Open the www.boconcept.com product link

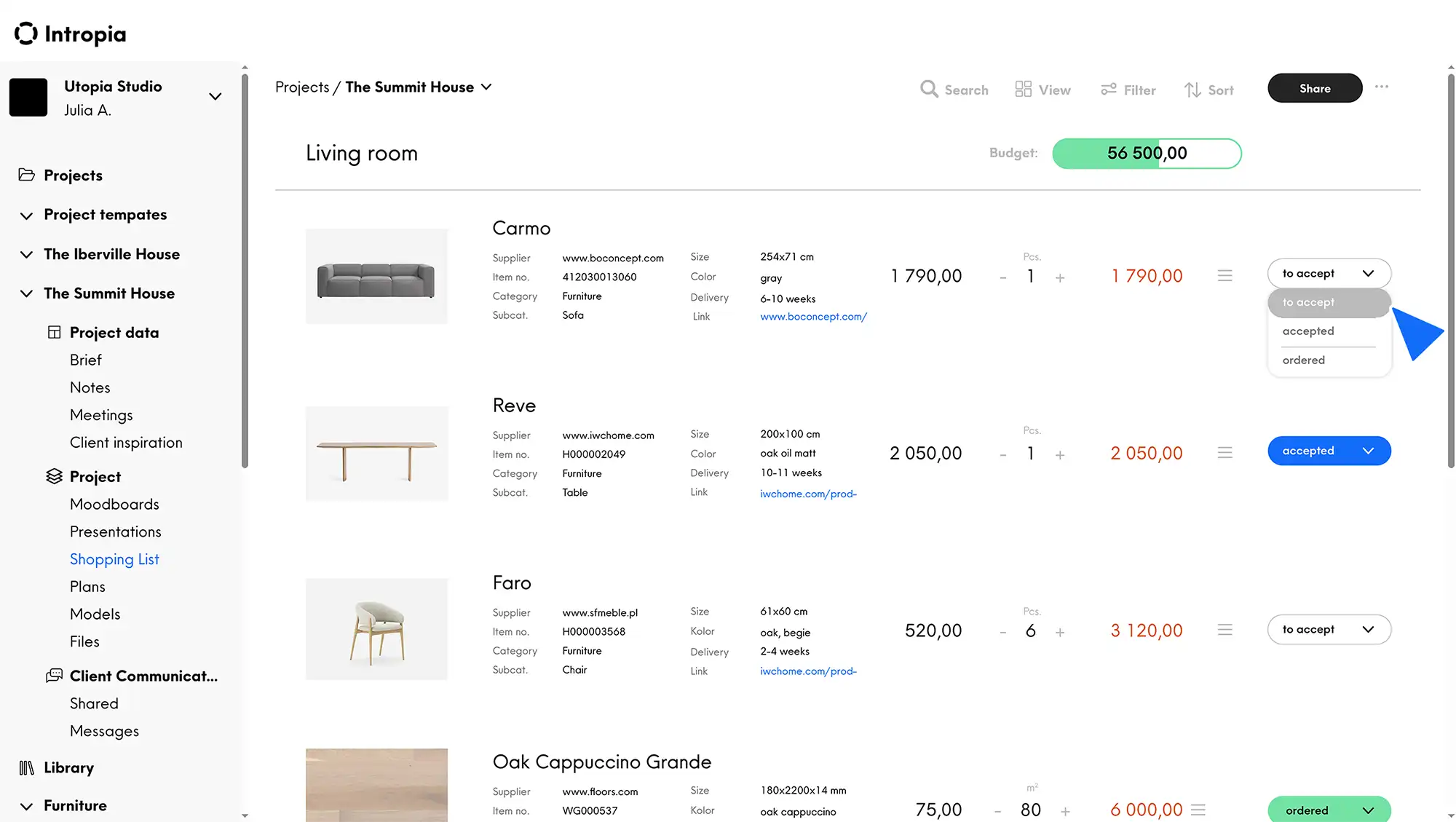813,317
